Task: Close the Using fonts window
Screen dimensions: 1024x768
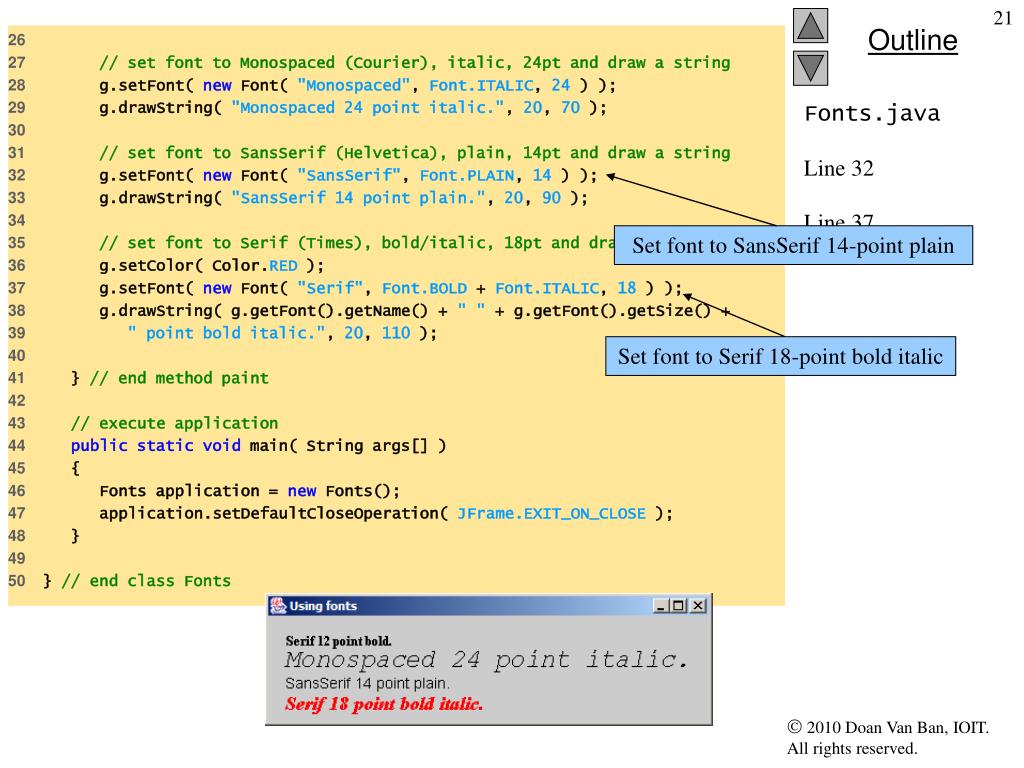Action: (697, 606)
